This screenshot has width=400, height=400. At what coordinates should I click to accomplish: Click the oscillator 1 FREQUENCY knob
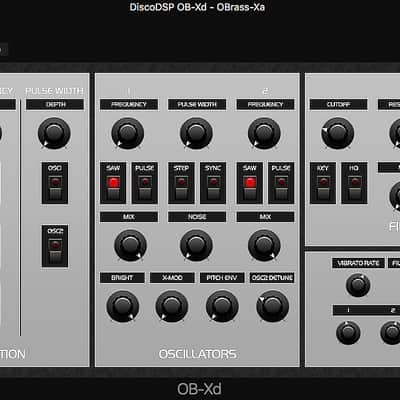128,133
